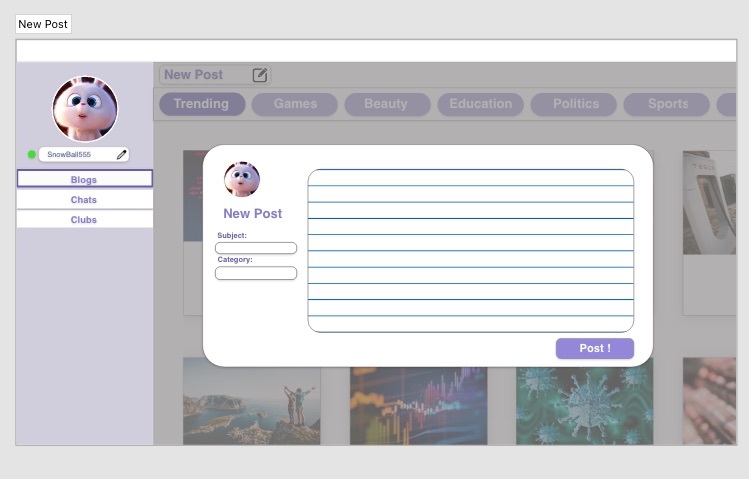This screenshot has width=749, height=479.
Task: Click the Subject: label
Action: [x=232, y=235]
